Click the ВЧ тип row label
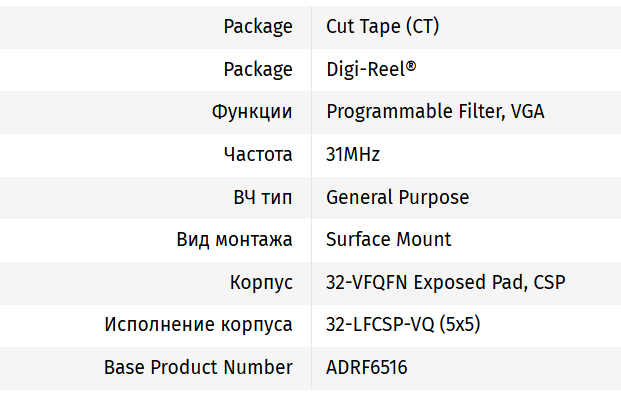Screen dimensions: 621x400 point(263,197)
